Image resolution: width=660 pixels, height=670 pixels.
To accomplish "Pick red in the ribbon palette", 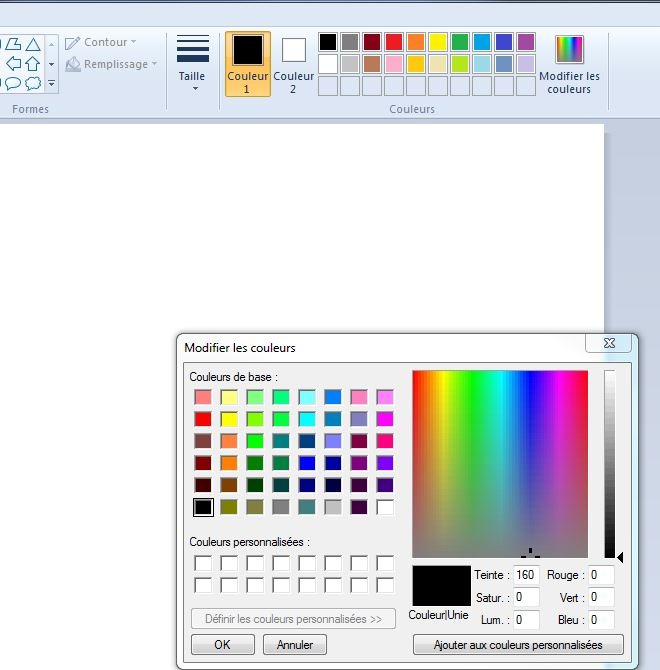I will coord(394,42).
